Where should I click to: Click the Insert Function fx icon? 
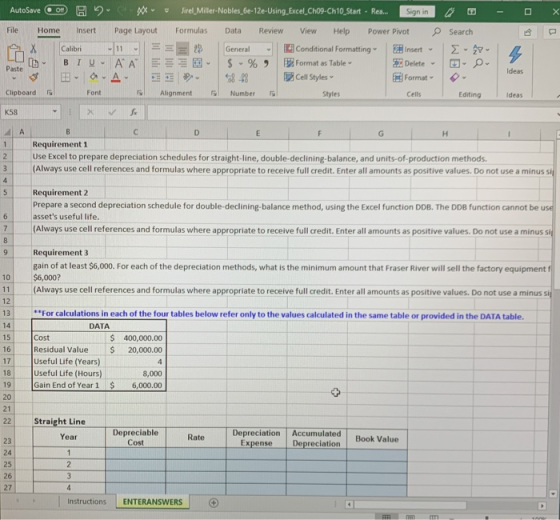click(x=134, y=112)
